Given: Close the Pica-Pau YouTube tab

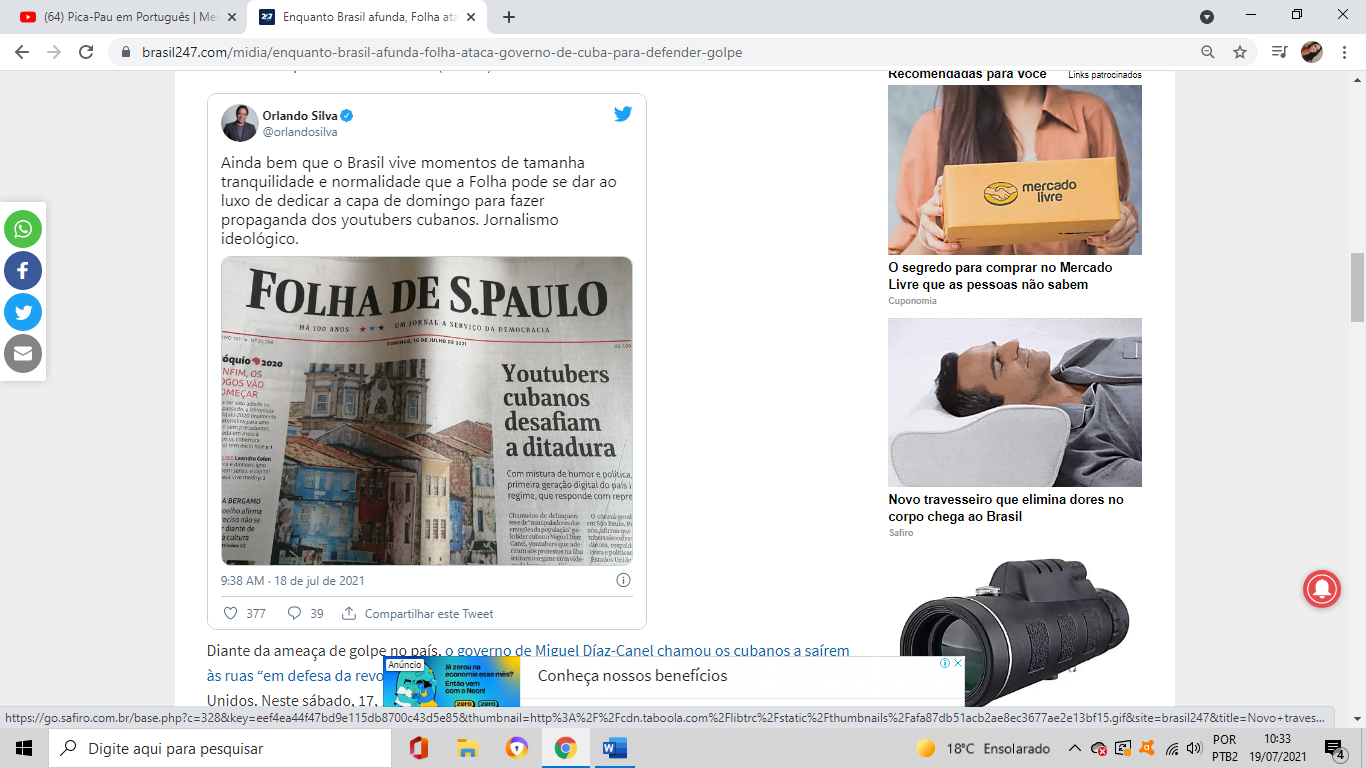Looking at the screenshot, I should pyautogui.click(x=232, y=17).
